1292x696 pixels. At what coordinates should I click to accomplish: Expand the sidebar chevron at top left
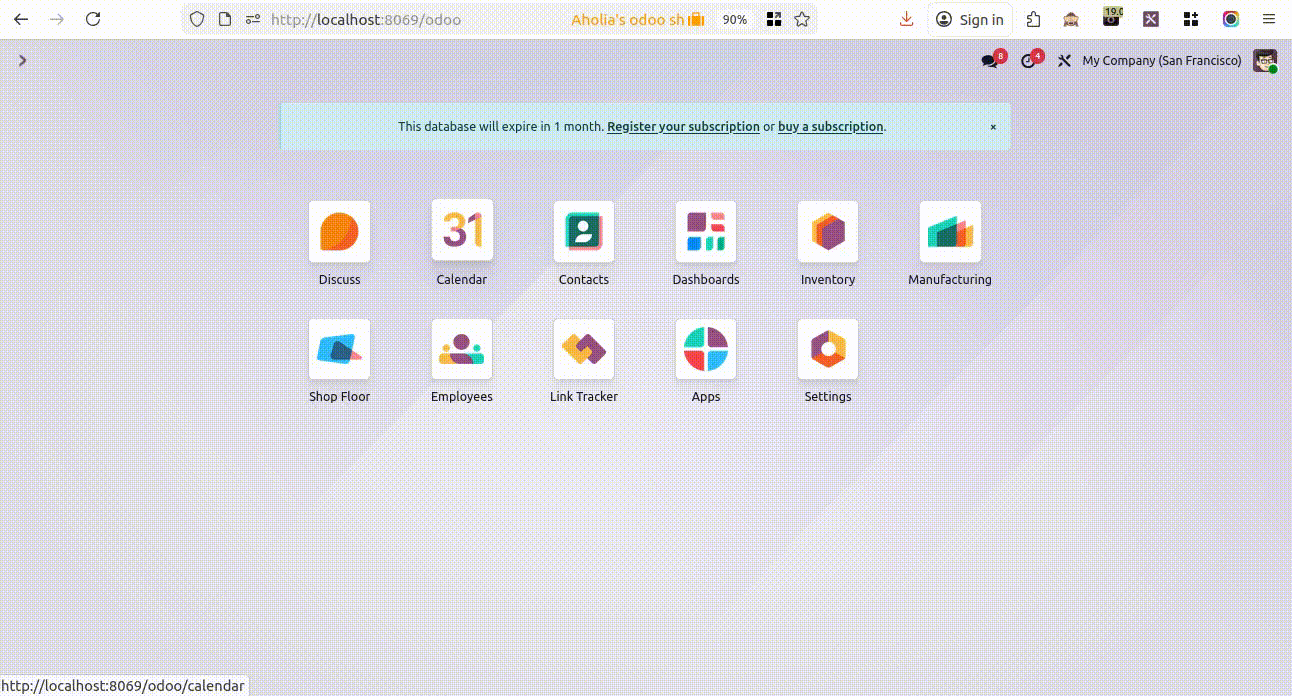tap(22, 60)
